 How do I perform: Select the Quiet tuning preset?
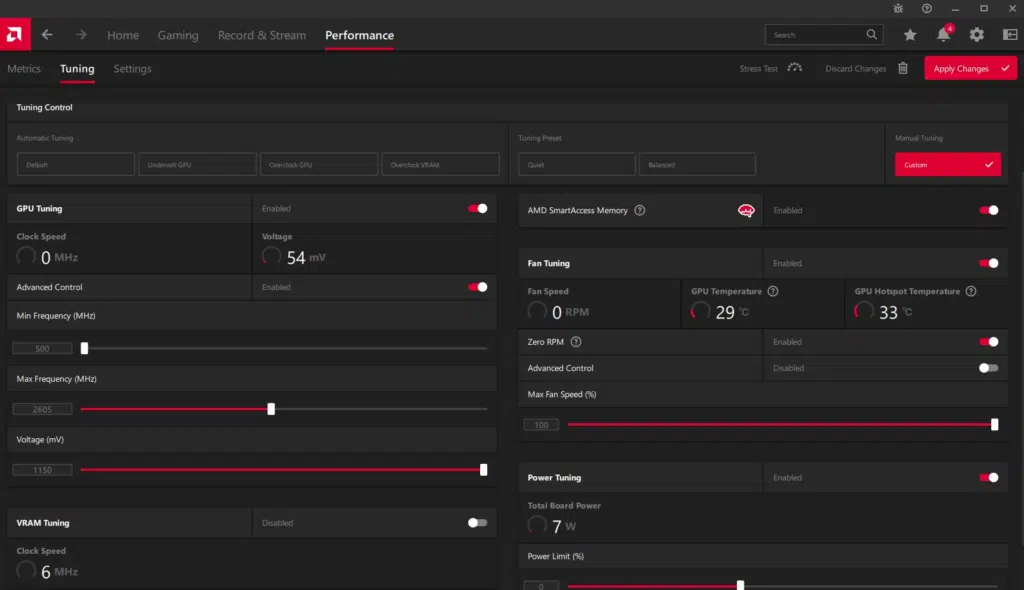[x=577, y=165]
